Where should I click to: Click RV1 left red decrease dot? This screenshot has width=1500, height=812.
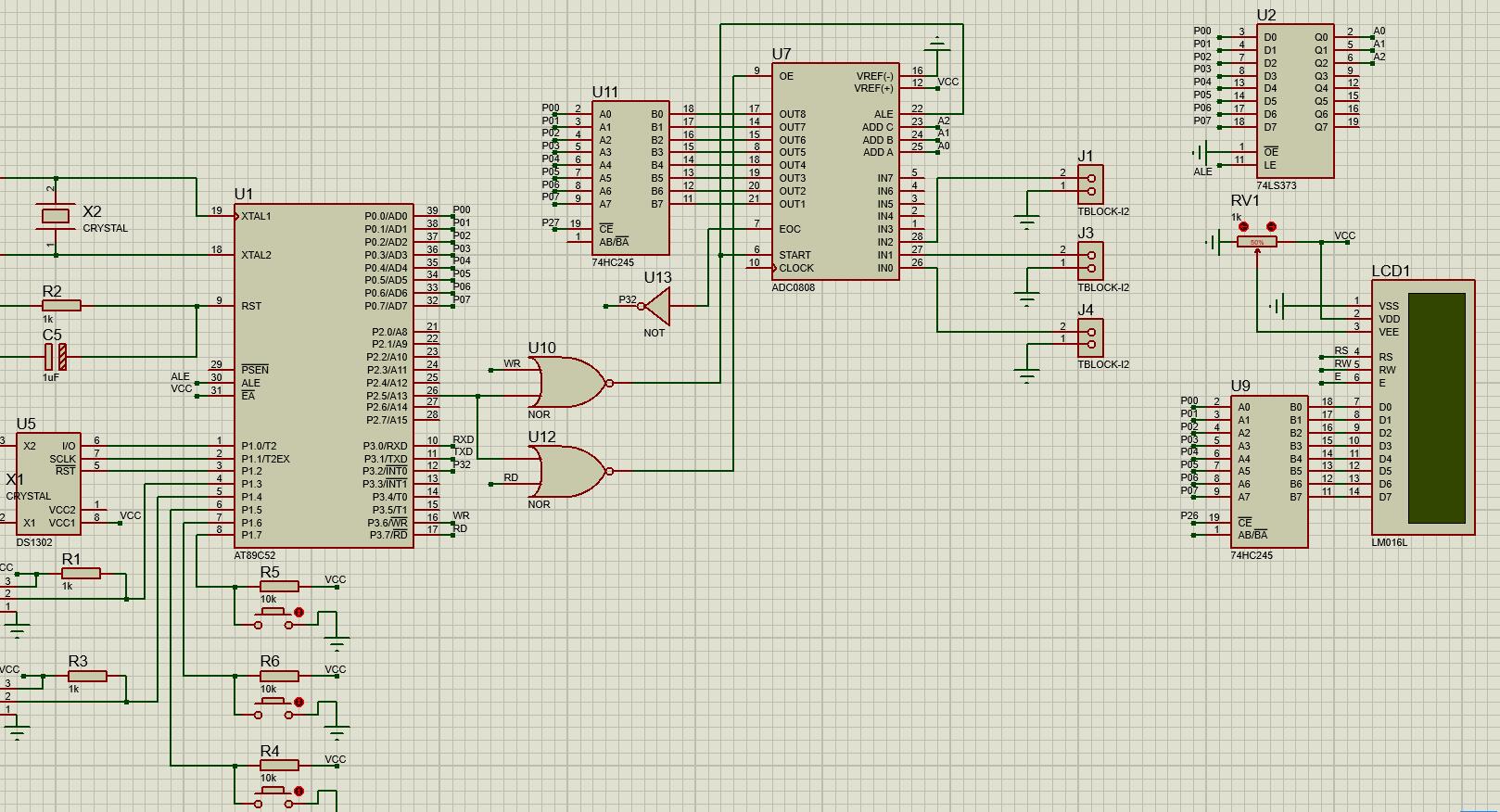[x=1244, y=226]
